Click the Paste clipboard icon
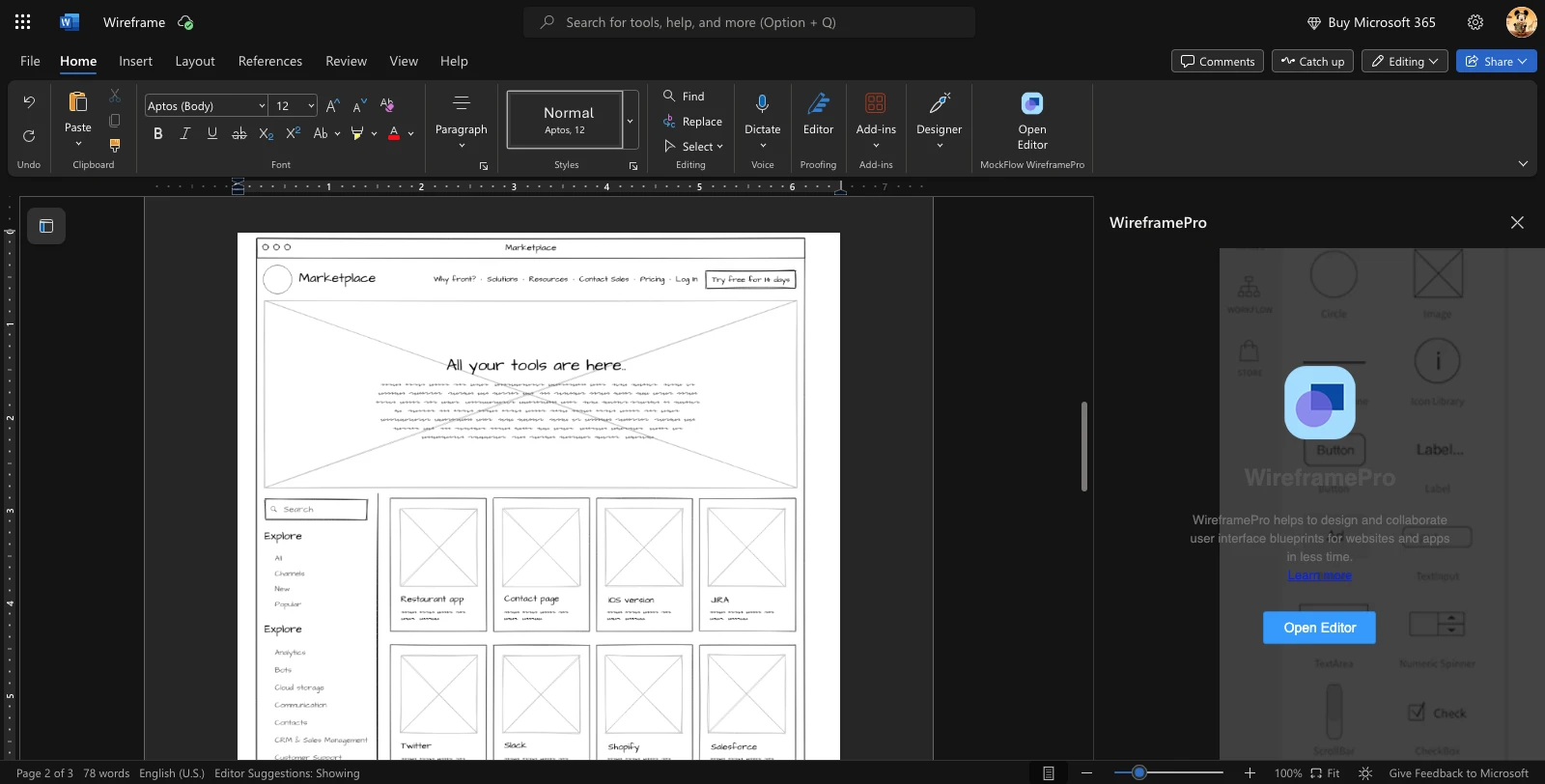1545x784 pixels. (x=78, y=101)
